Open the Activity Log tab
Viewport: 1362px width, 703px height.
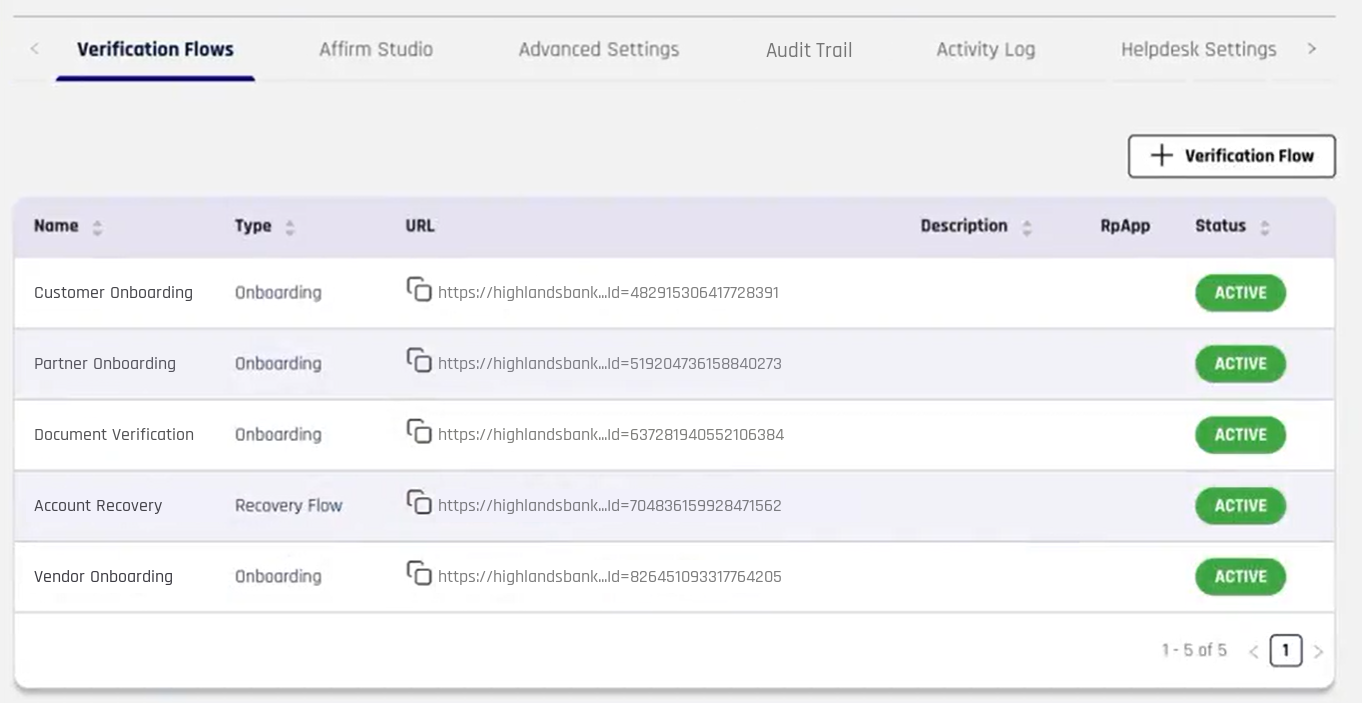coord(986,49)
